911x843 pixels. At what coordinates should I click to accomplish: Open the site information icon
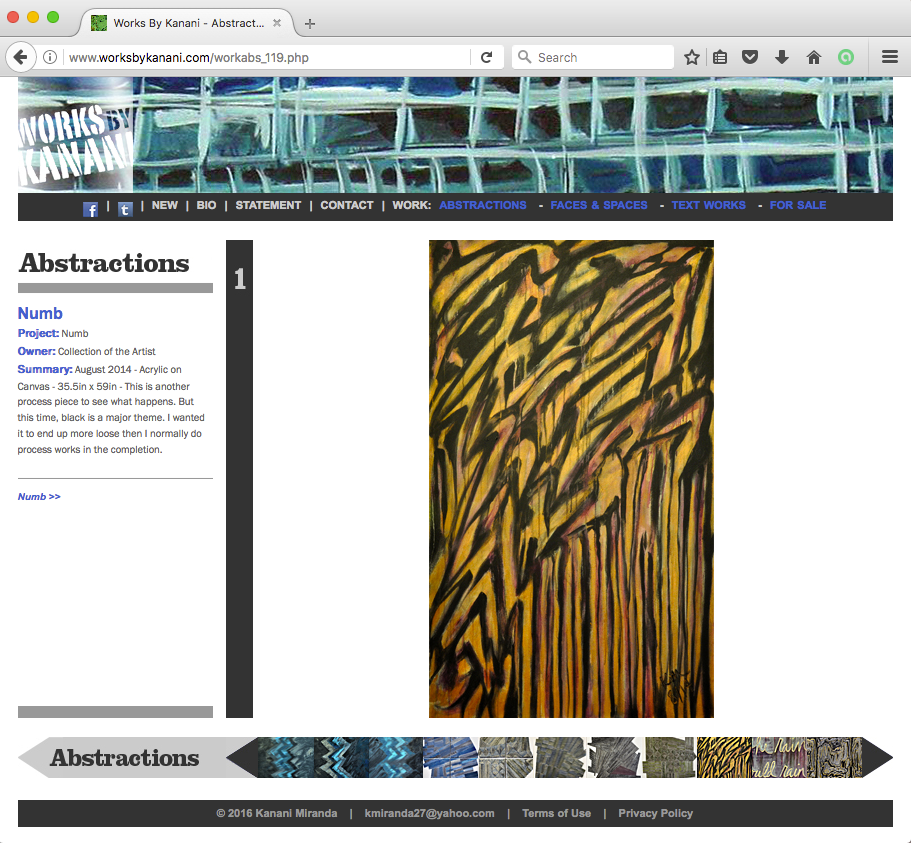(50, 58)
